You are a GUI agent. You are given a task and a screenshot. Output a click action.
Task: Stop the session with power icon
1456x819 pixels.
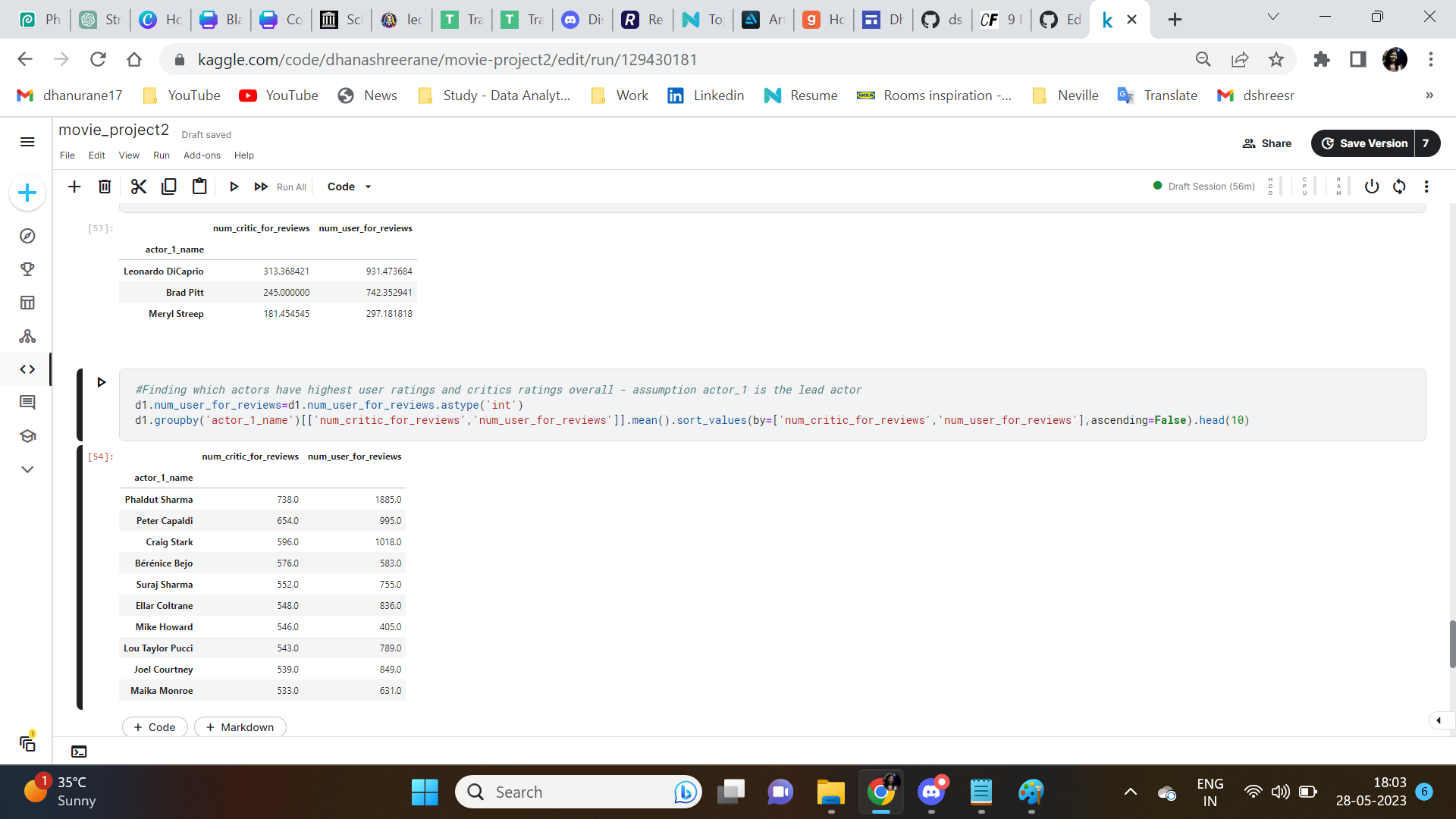(x=1371, y=186)
